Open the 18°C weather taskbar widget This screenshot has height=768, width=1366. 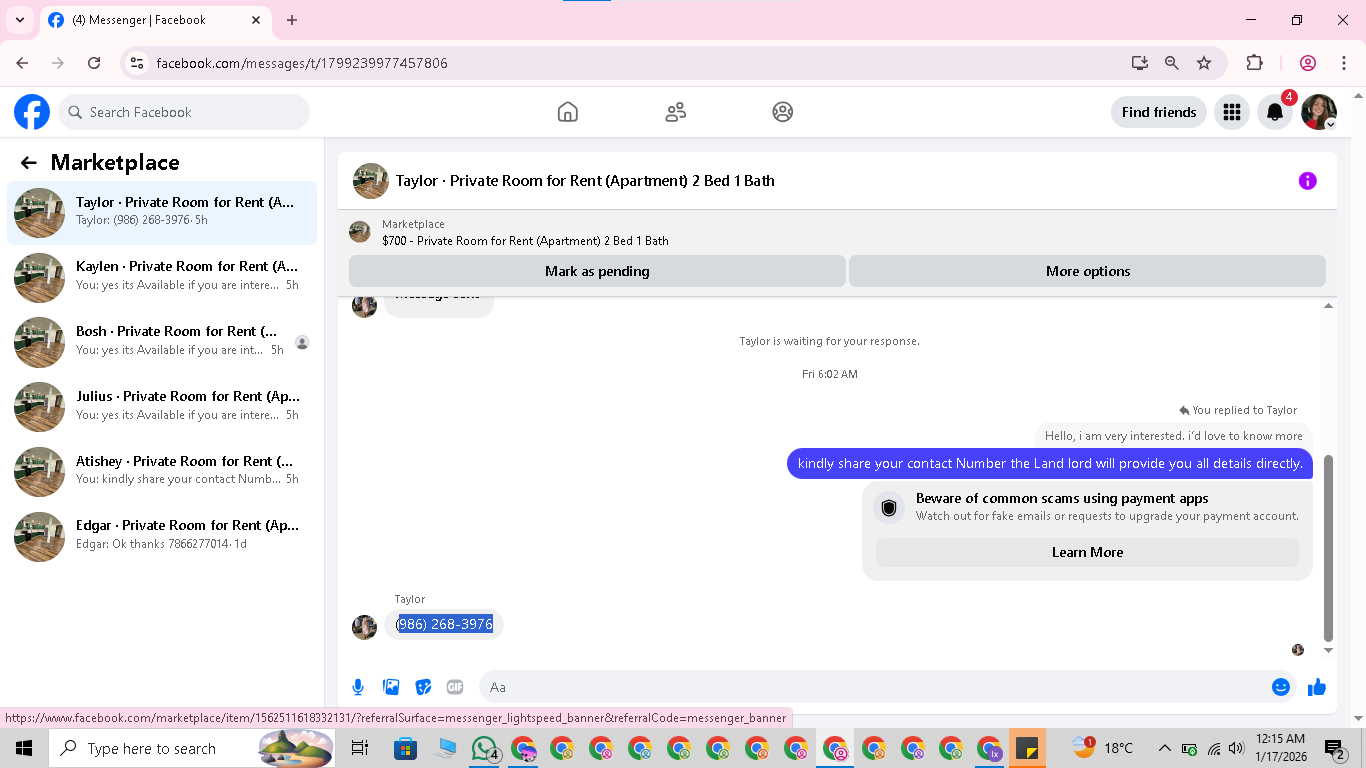[1103, 748]
